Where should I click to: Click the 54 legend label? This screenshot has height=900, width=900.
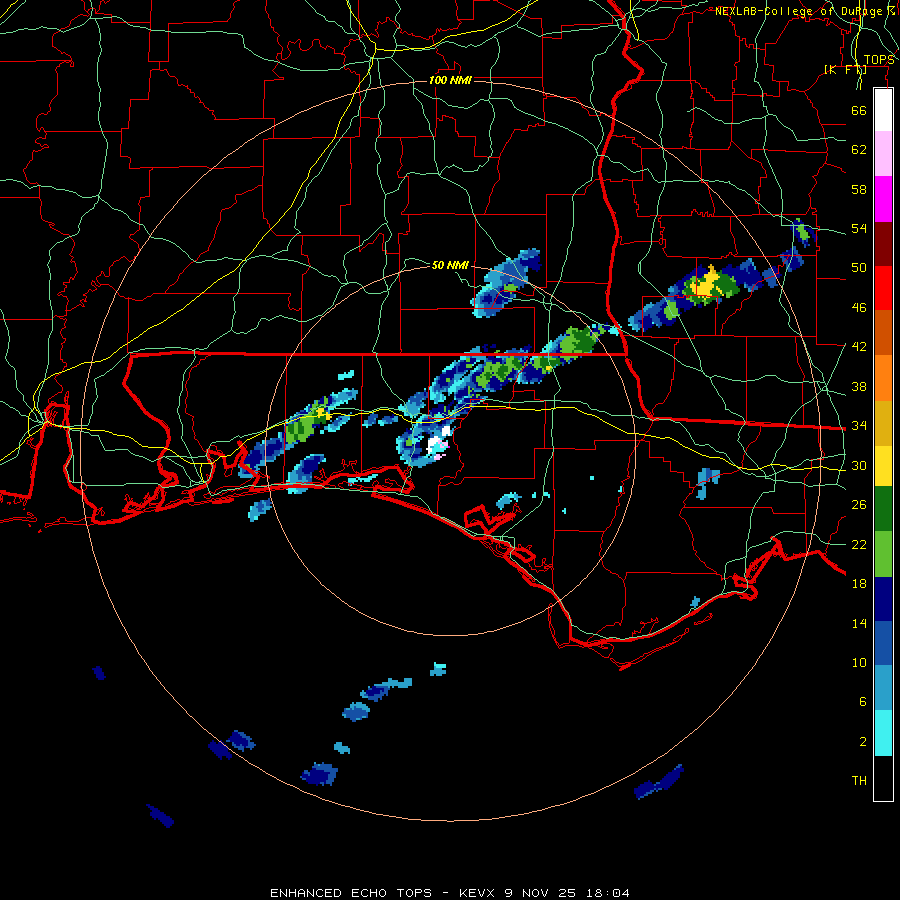tap(859, 228)
